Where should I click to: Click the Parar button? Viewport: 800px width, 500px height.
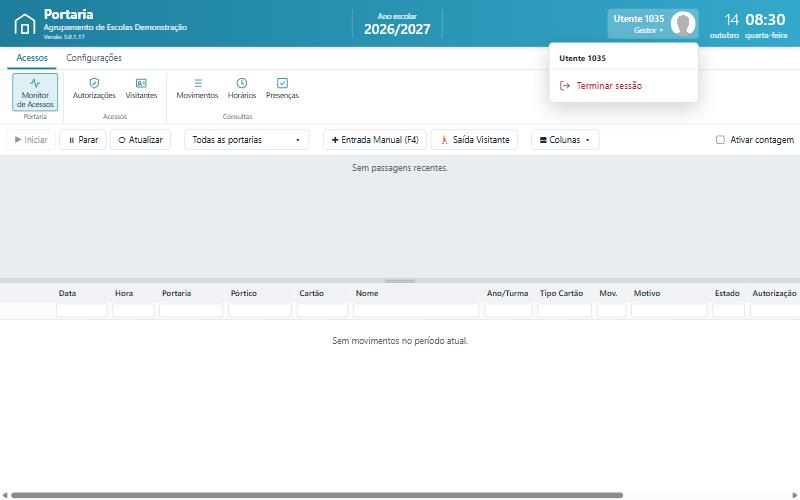pyautogui.click(x=83, y=140)
